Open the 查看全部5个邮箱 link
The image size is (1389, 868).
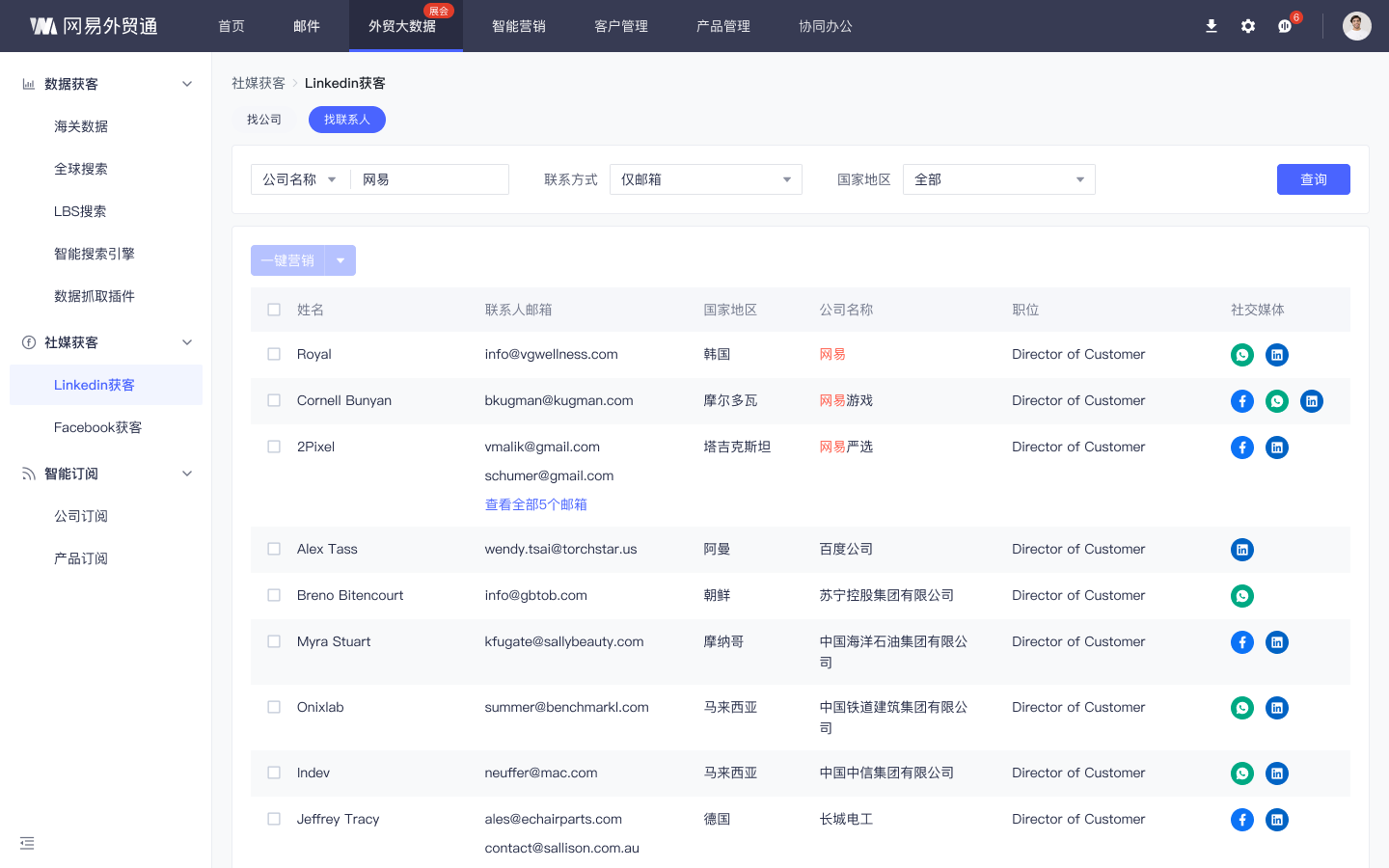[536, 504]
